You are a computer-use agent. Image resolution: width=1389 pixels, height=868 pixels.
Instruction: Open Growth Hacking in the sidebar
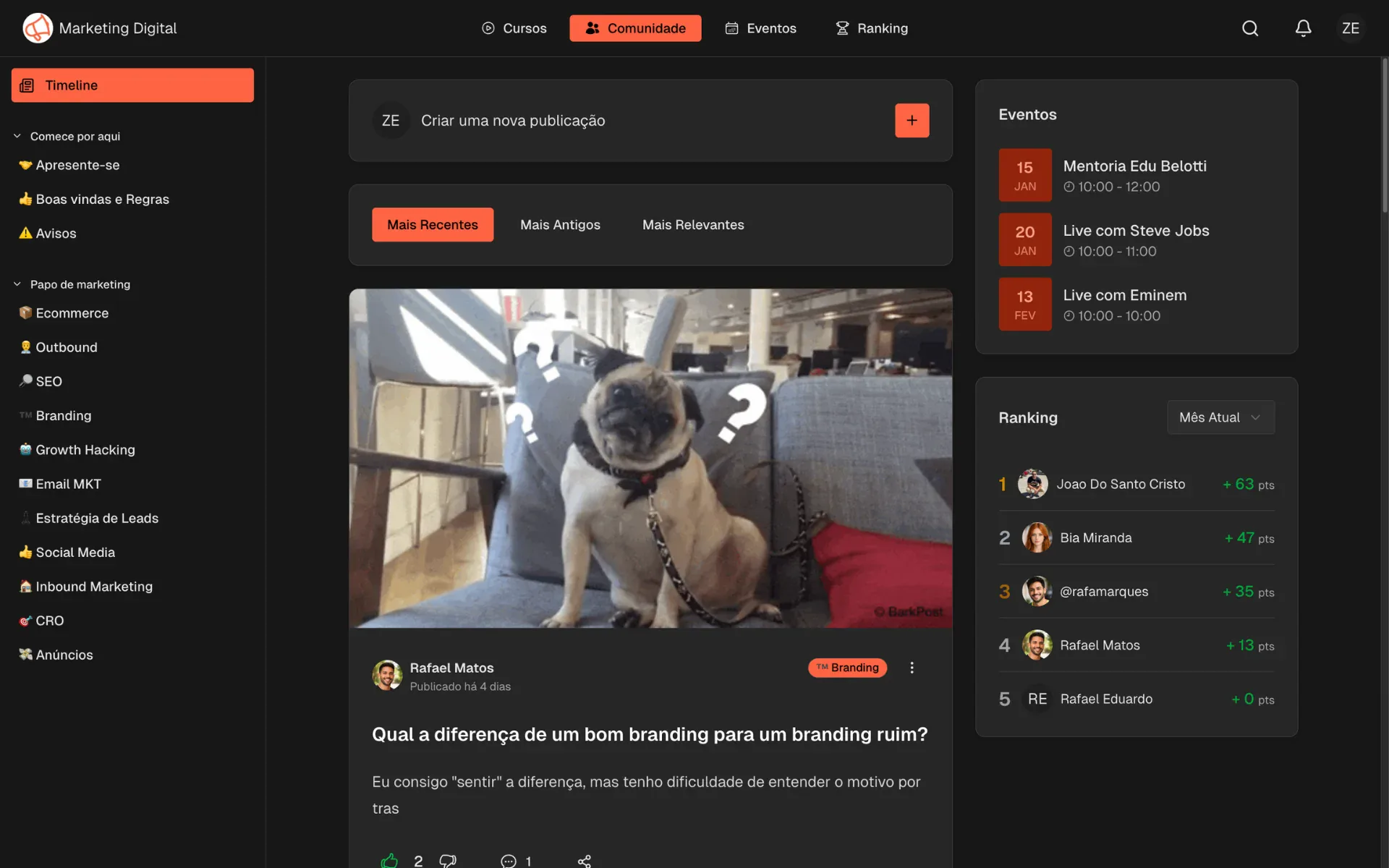pos(85,450)
